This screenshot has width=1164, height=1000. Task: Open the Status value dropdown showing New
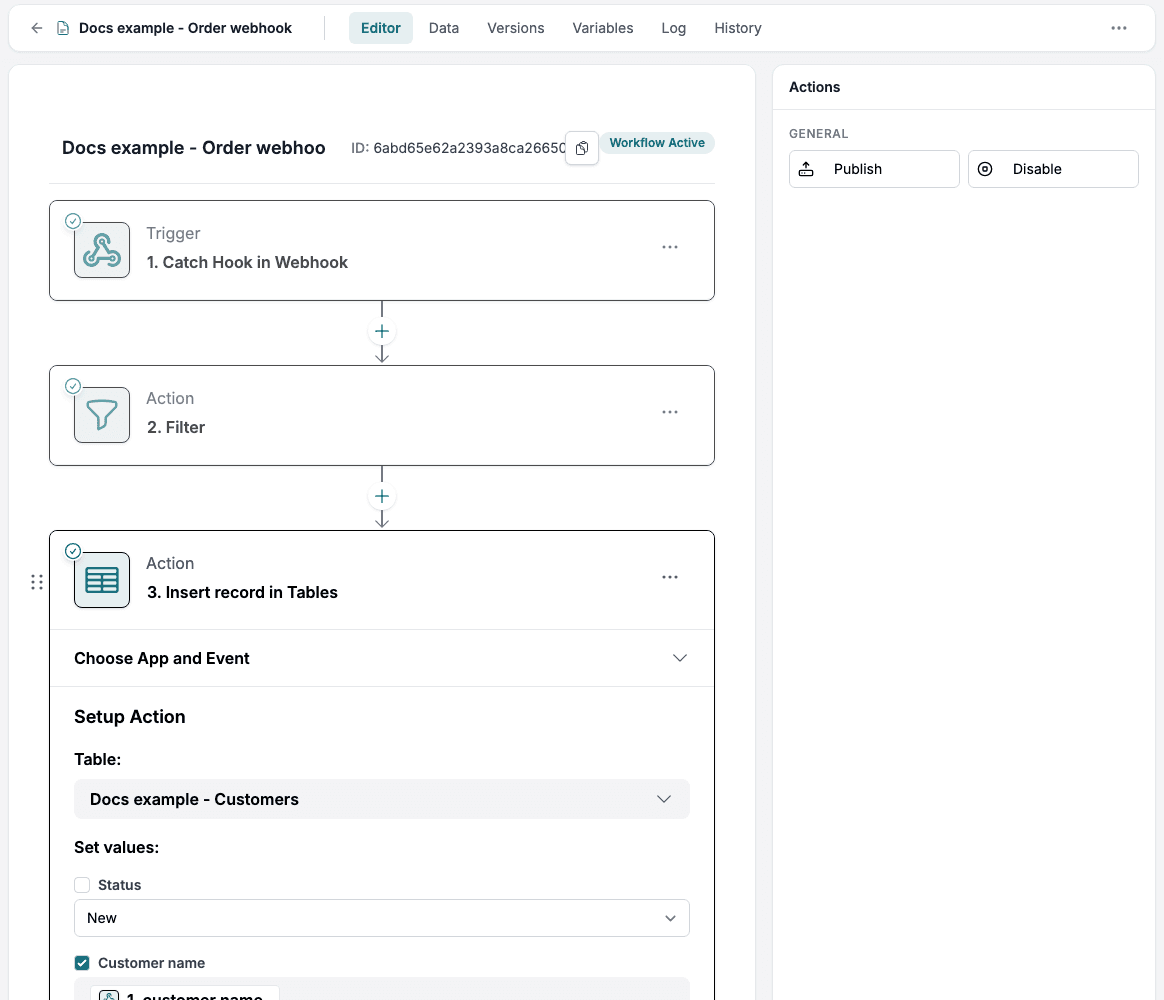pos(382,918)
